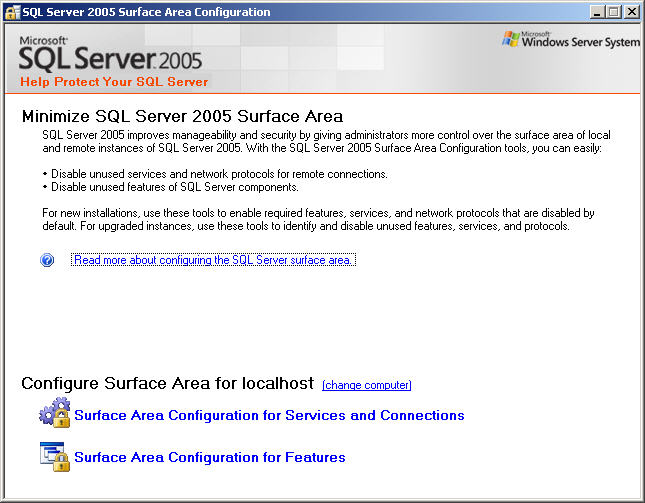Click the Windows Server System text
Viewport: 645px width, 503px height.
click(580, 42)
